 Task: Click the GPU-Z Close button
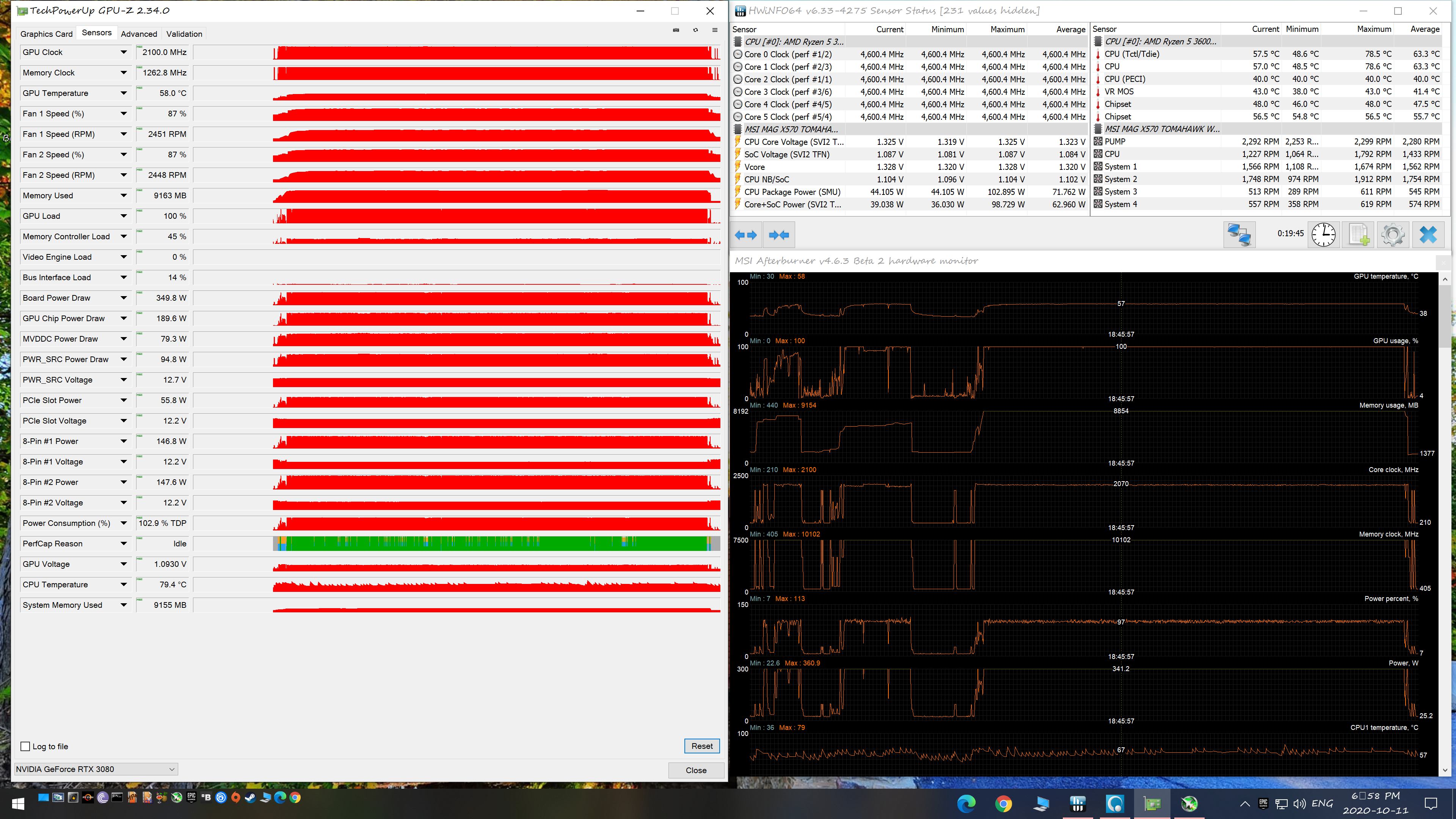pos(696,770)
